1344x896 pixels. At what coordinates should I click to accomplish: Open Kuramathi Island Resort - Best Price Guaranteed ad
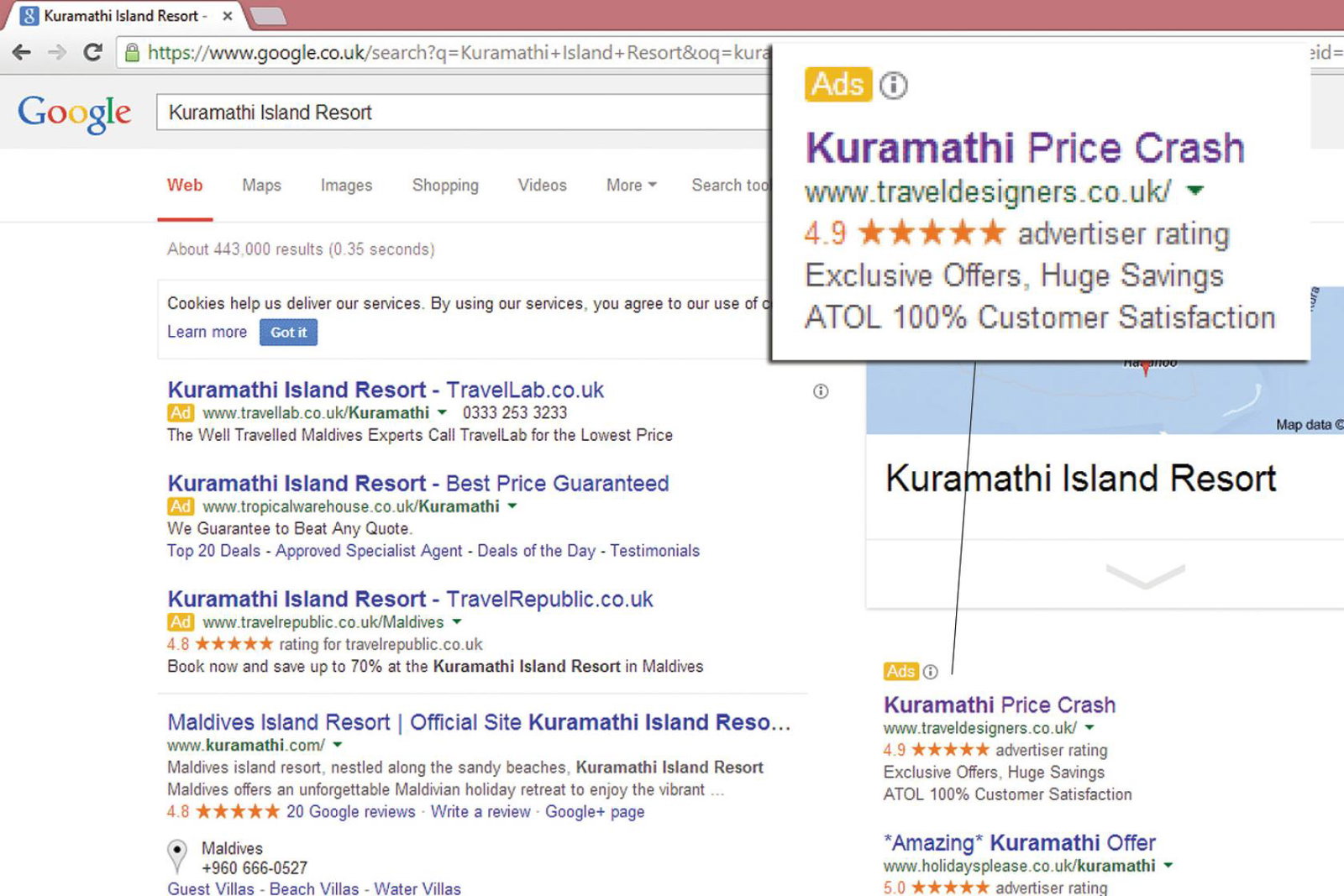click(x=418, y=484)
